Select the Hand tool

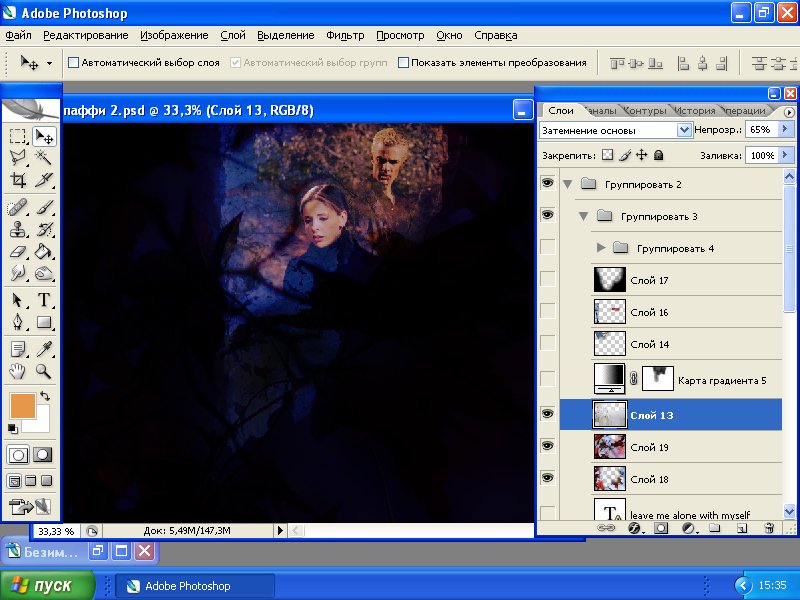[18, 371]
